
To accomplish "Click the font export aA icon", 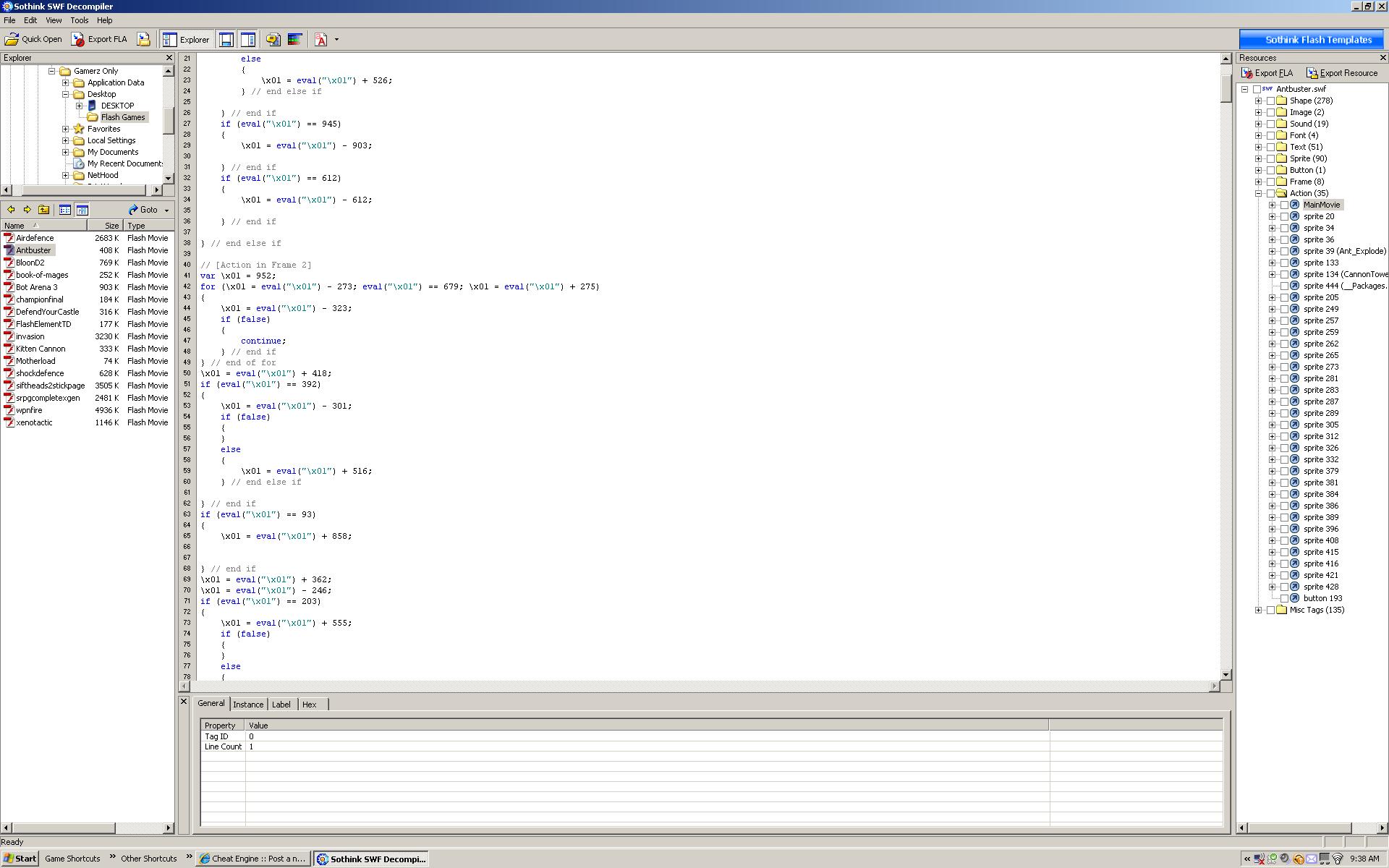I will 320,39.
